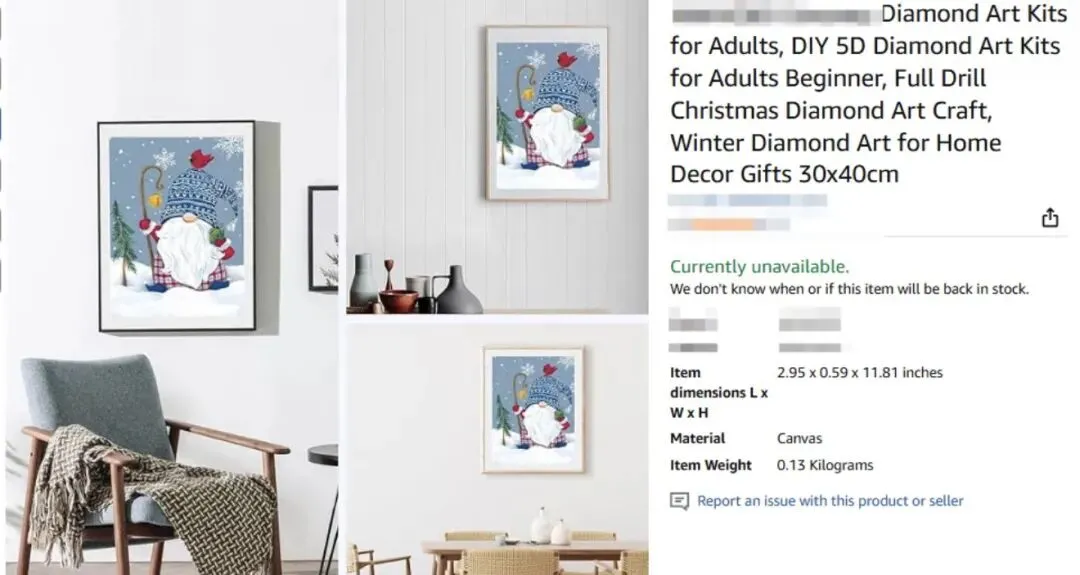This screenshot has width=1080, height=575.
Task: Select the Item dimensions L x W x H label
Action: pyautogui.click(x=718, y=393)
